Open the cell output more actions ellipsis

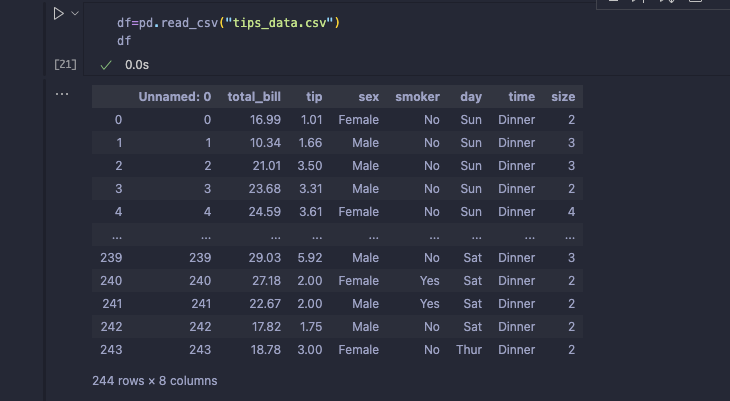tap(62, 93)
